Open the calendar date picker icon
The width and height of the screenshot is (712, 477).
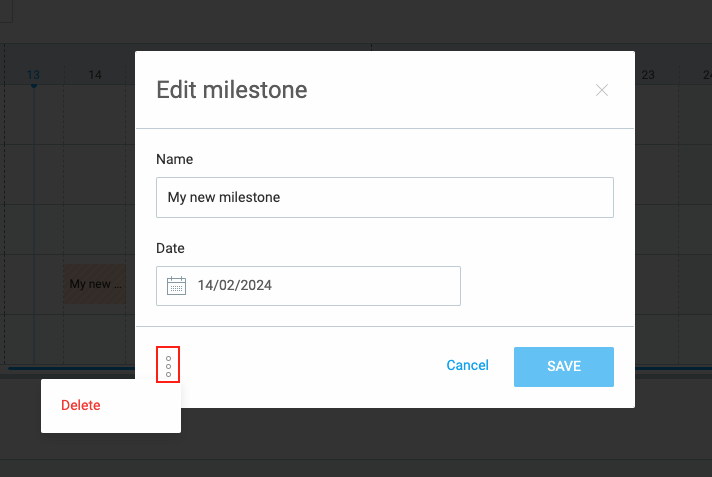(176, 285)
